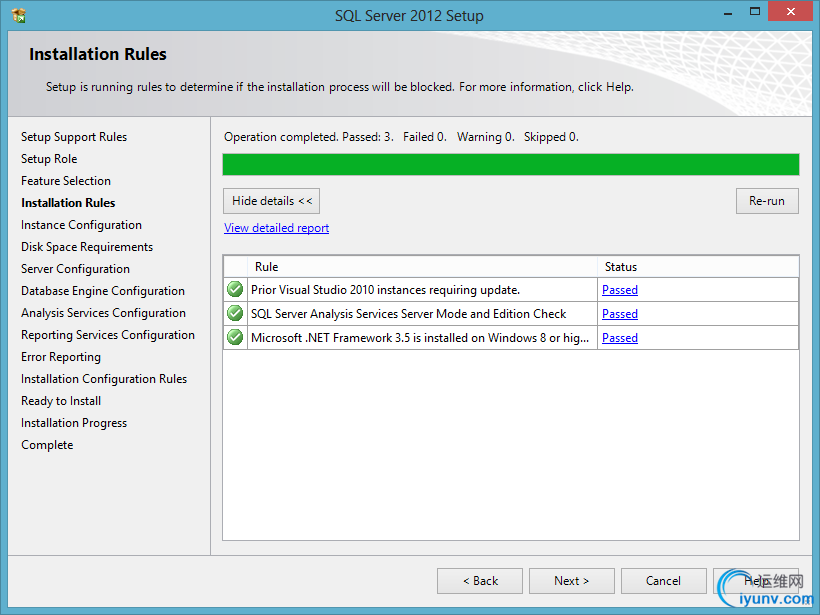
Task: Open Passed status for .NET Framework 3.5 rule
Action: (620, 338)
